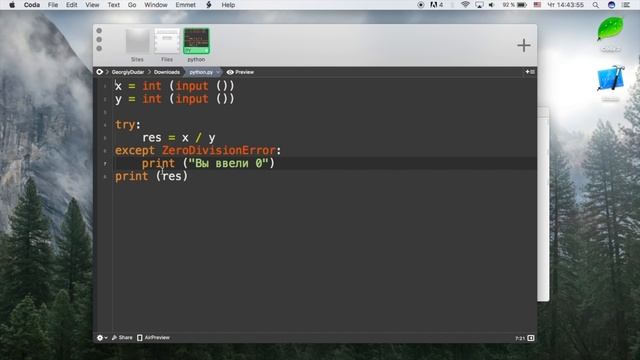
Task: Add a new tab with plus button
Action: (524, 45)
